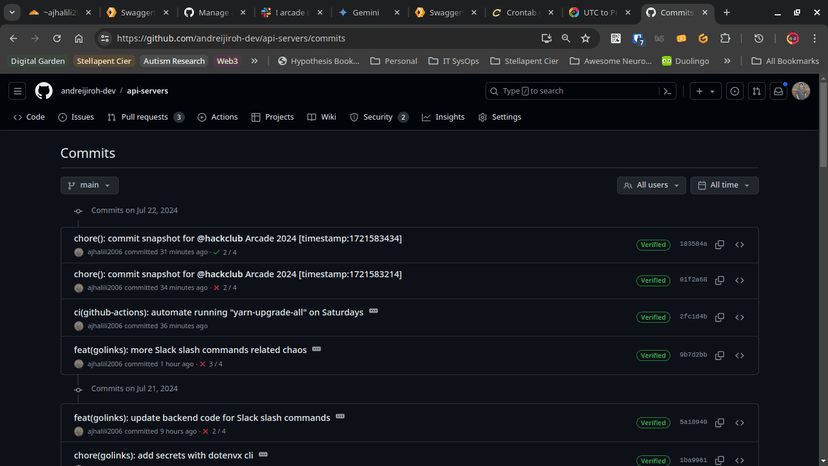The width and height of the screenshot is (828, 466).
Task: Browse repository at commit 01f2a68
Action: click(x=740, y=280)
